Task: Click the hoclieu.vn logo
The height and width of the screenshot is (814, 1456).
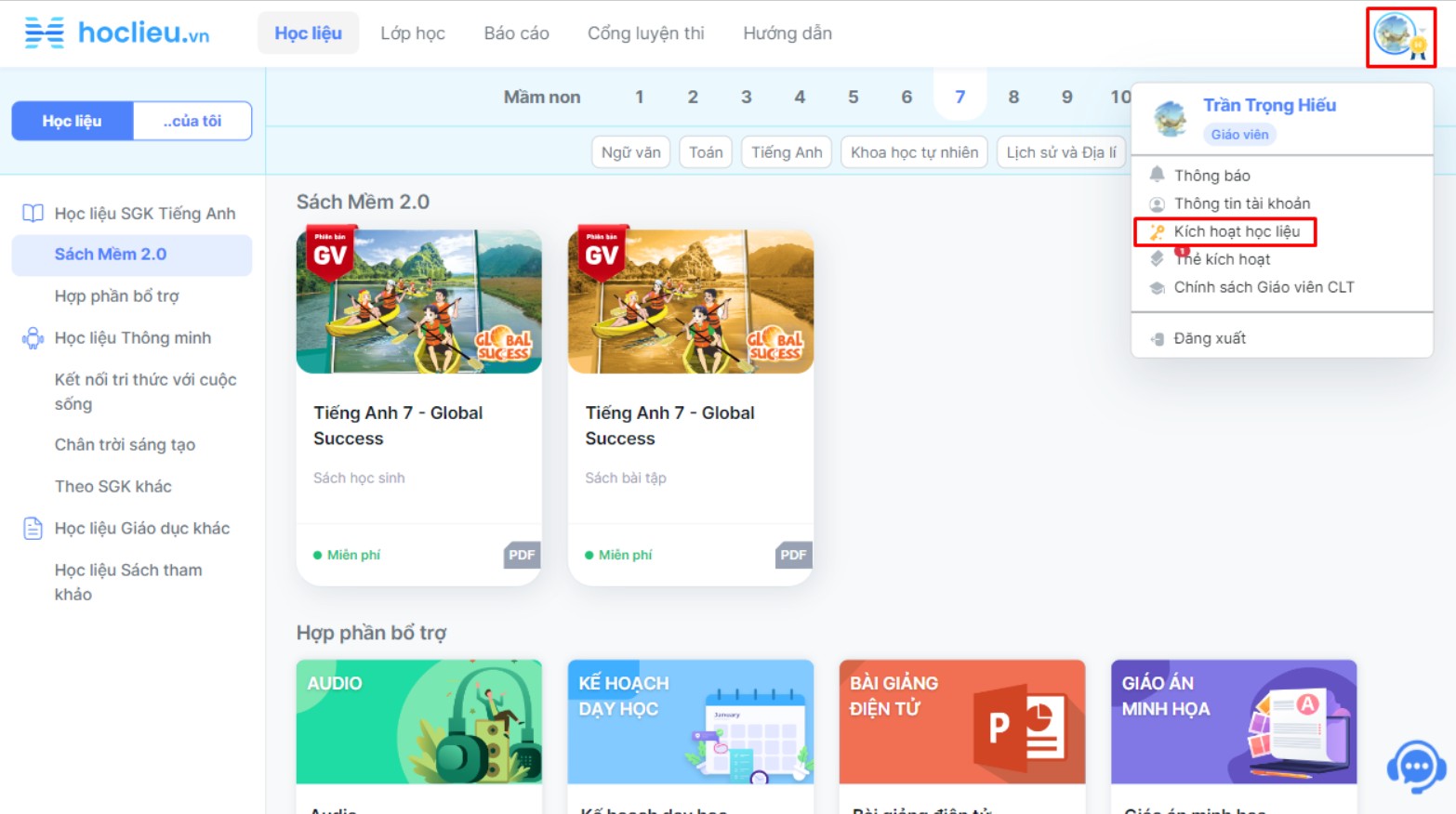Action: click(117, 33)
